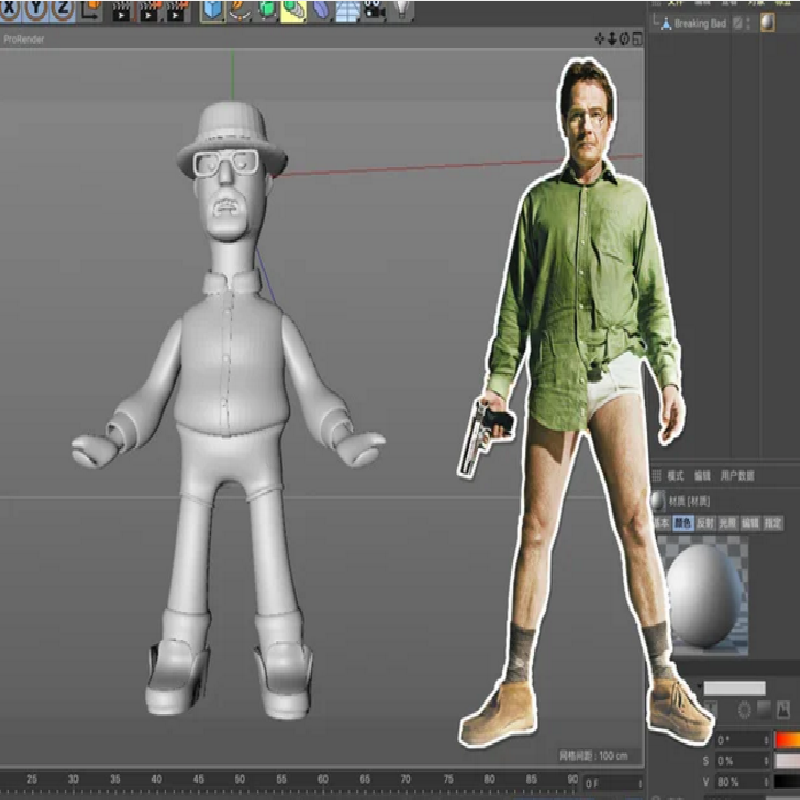
Task: Select the spectrum gradient mode icon
Action: [764, 710]
